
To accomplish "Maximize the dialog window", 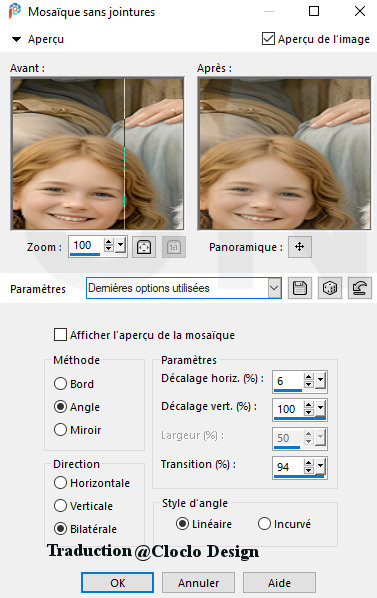I will coord(314,11).
